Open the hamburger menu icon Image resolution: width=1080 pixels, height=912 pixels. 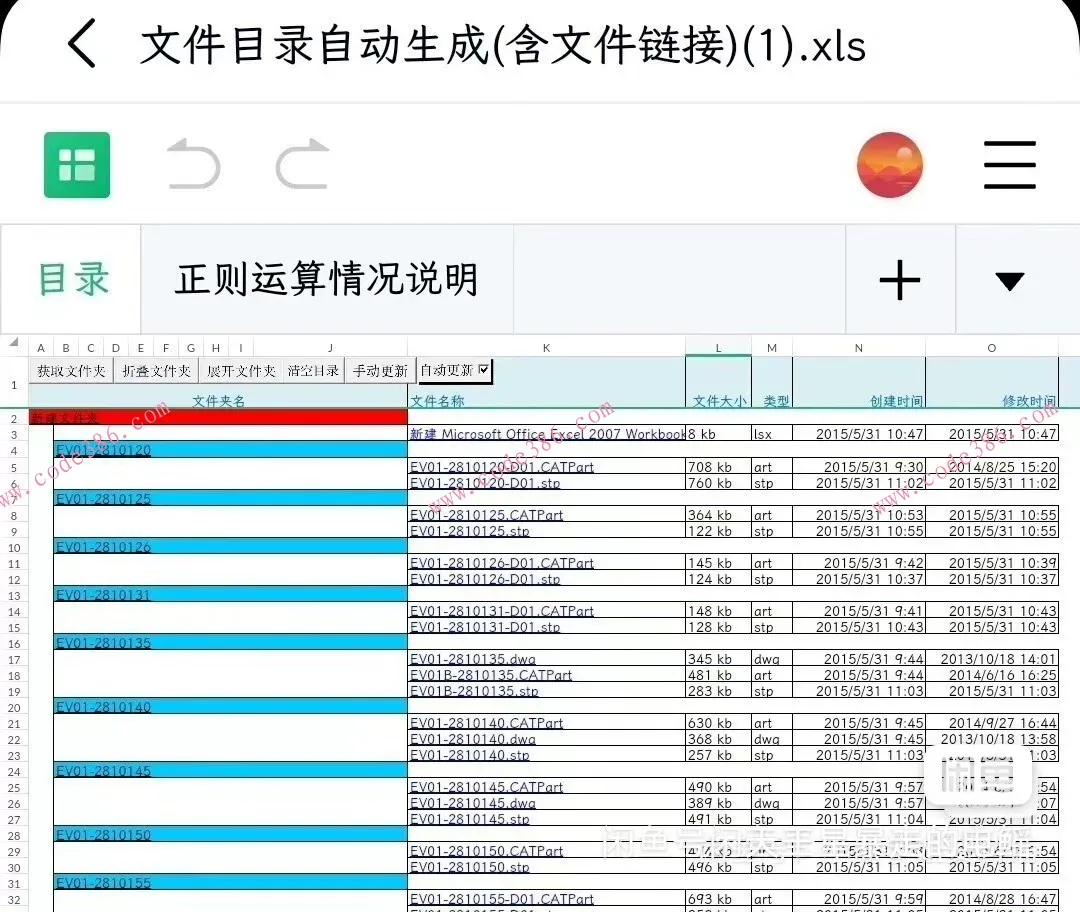(x=1009, y=164)
